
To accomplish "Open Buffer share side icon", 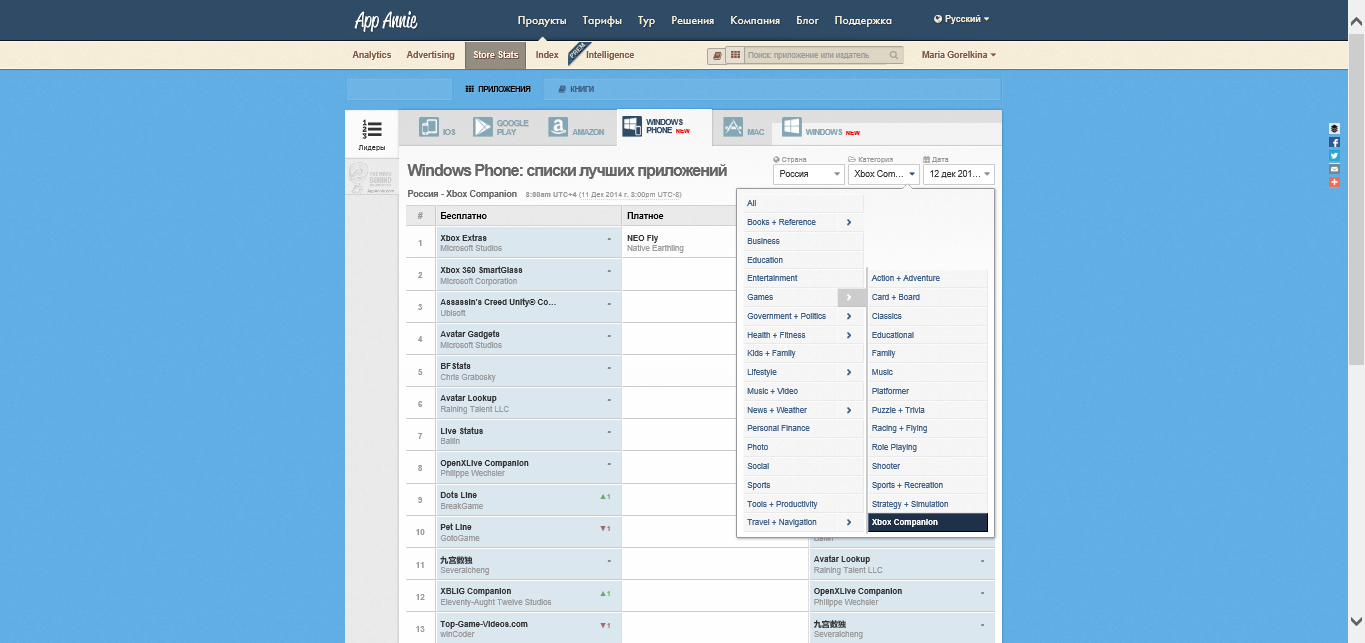I will pyautogui.click(x=1334, y=129).
